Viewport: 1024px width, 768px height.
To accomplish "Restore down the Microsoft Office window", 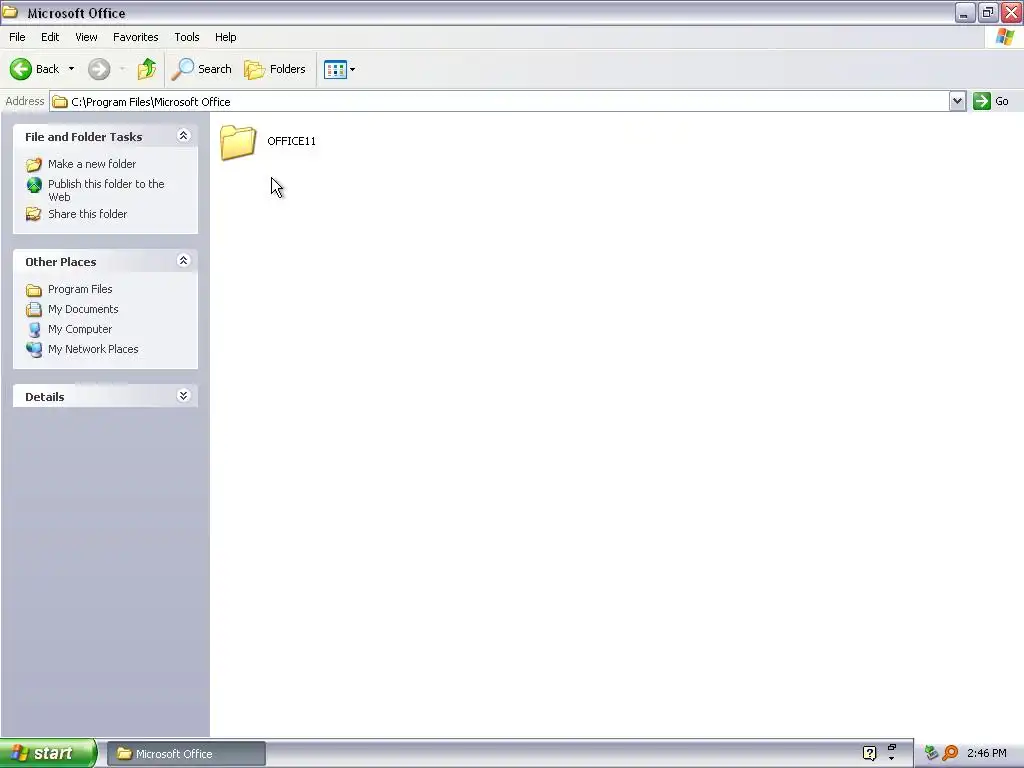I will coord(988,12).
